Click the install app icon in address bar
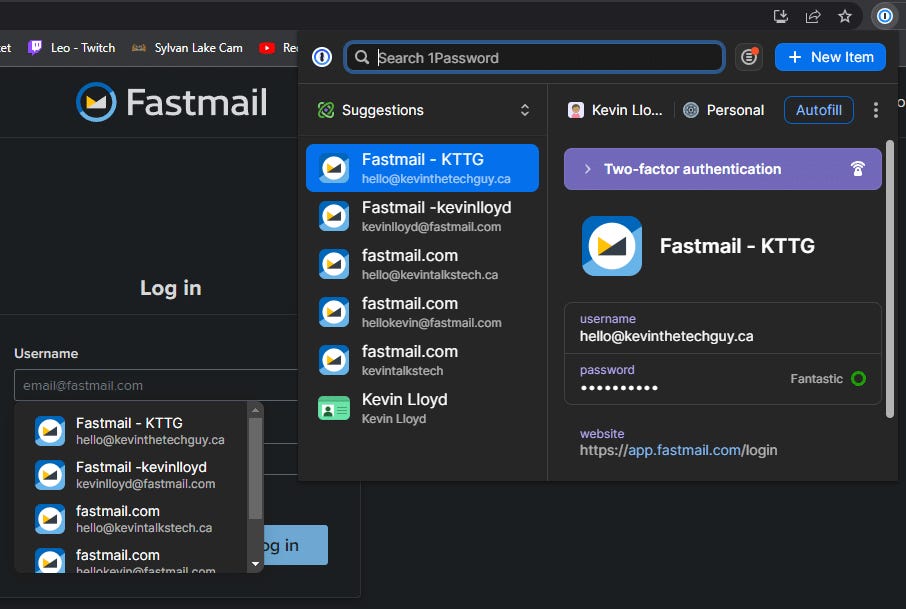 781,16
